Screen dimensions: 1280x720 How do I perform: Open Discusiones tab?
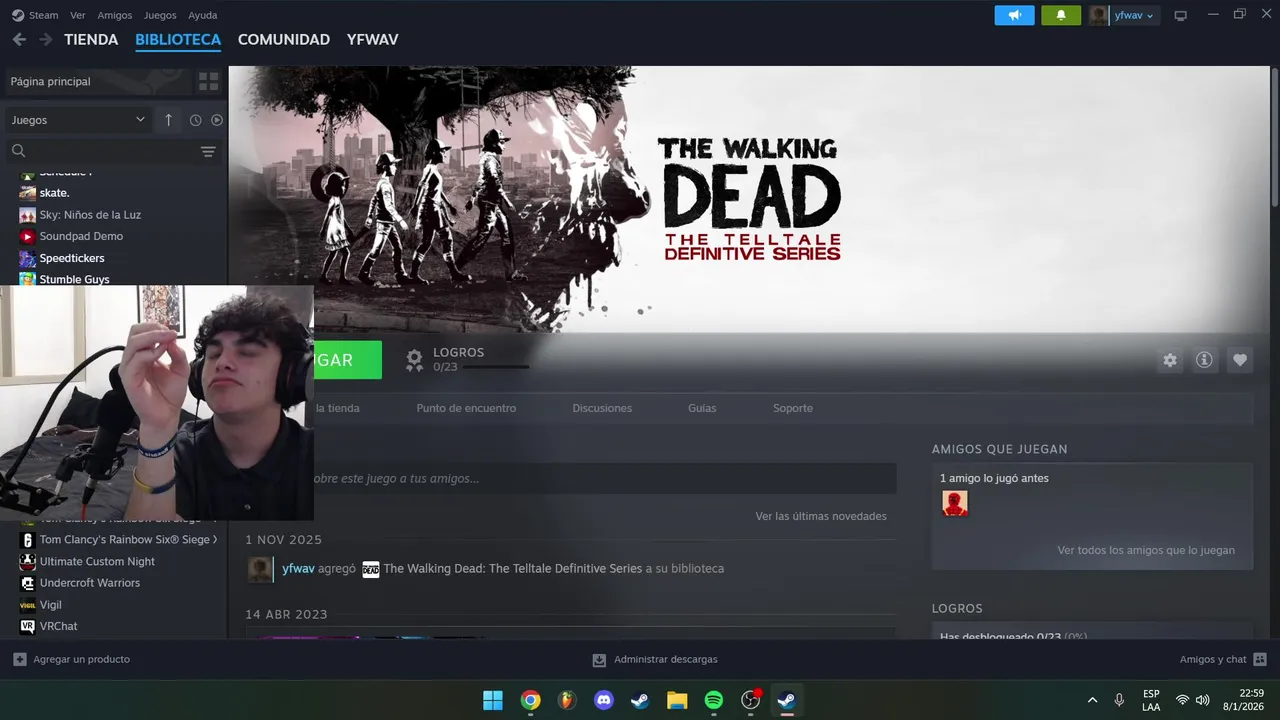point(602,408)
